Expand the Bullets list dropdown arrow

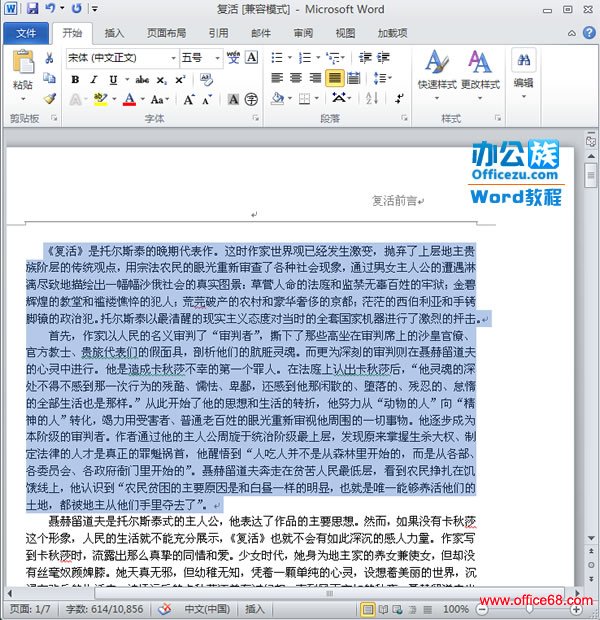point(290,58)
